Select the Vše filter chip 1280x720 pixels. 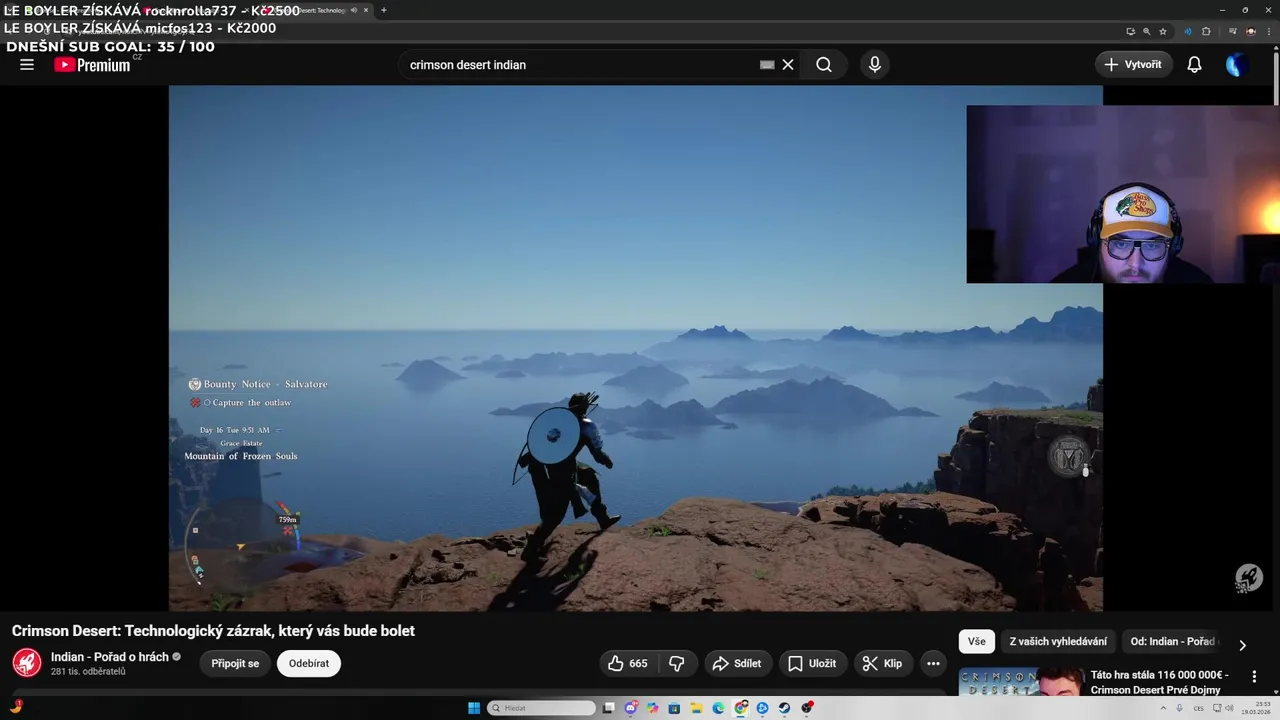pos(977,642)
